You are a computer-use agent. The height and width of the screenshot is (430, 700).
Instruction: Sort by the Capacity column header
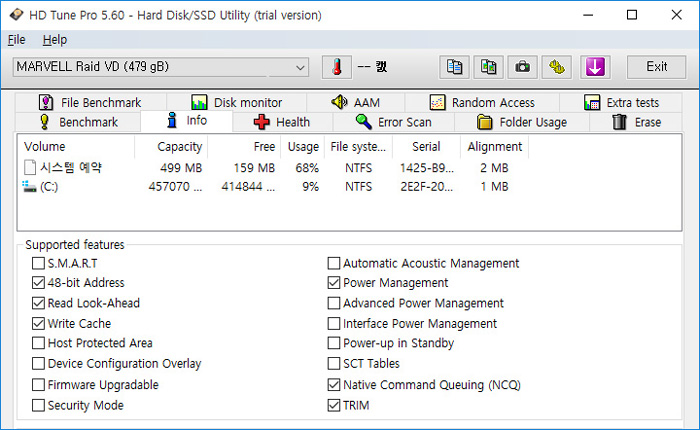pos(171,146)
